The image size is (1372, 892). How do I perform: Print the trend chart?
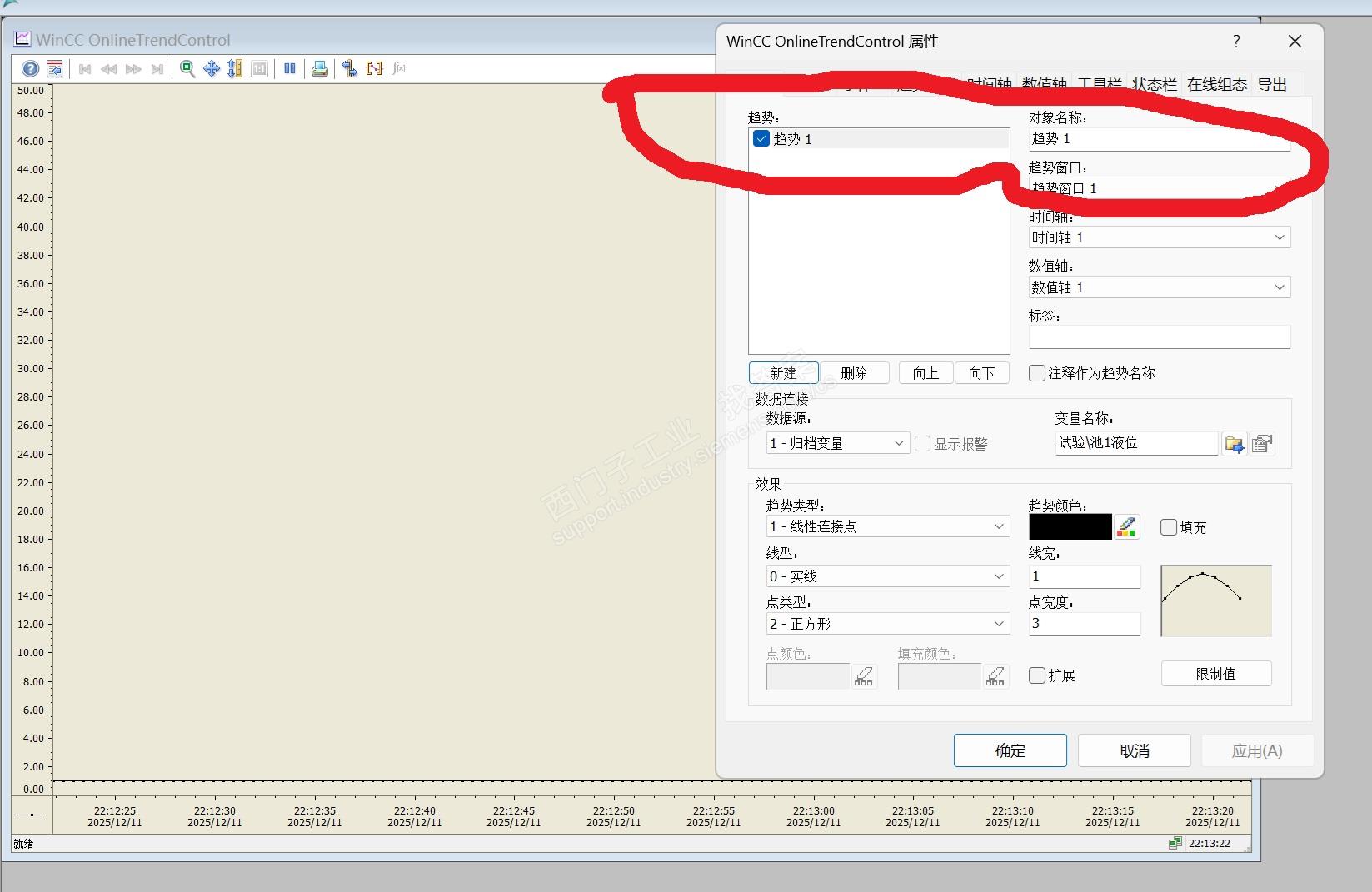[319, 69]
